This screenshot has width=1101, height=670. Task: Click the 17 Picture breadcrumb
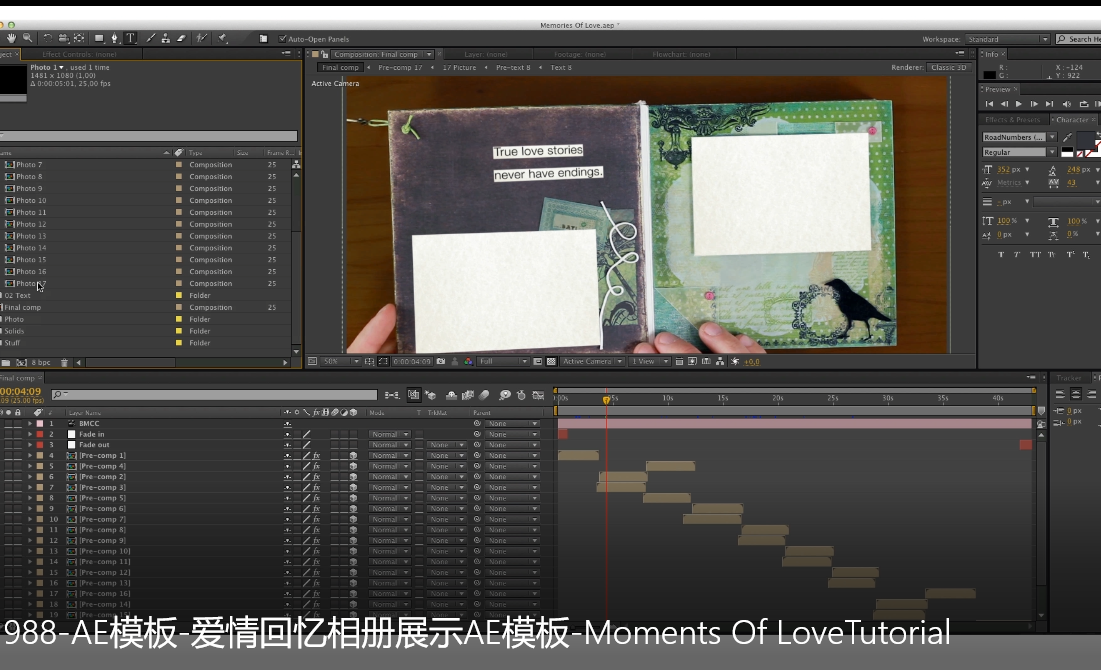coord(459,67)
